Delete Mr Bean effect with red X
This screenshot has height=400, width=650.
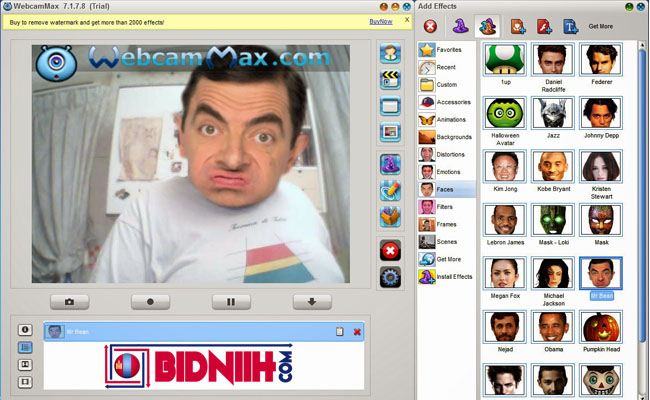coord(357,332)
